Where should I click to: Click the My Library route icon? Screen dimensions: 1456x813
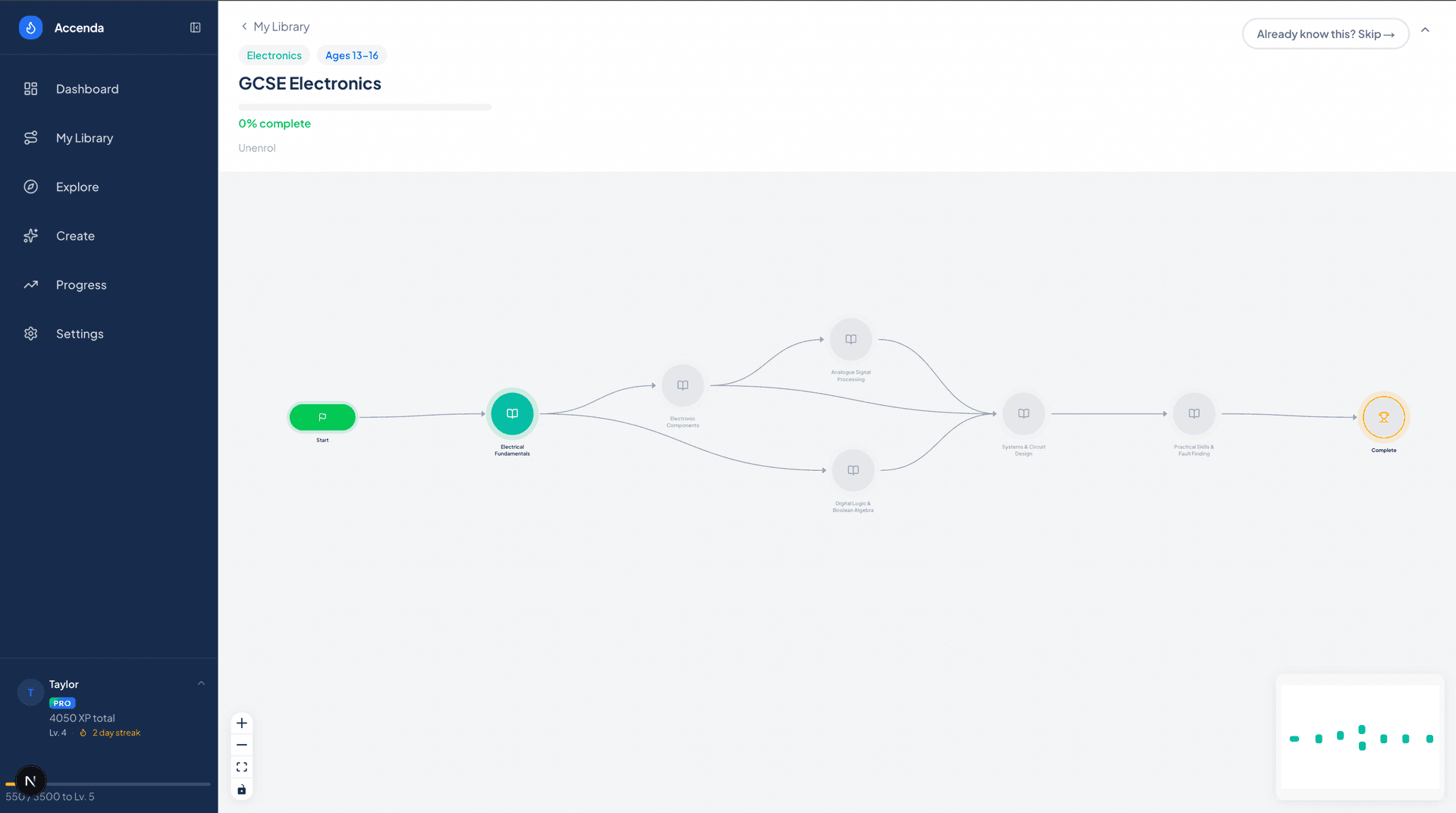(x=30, y=138)
